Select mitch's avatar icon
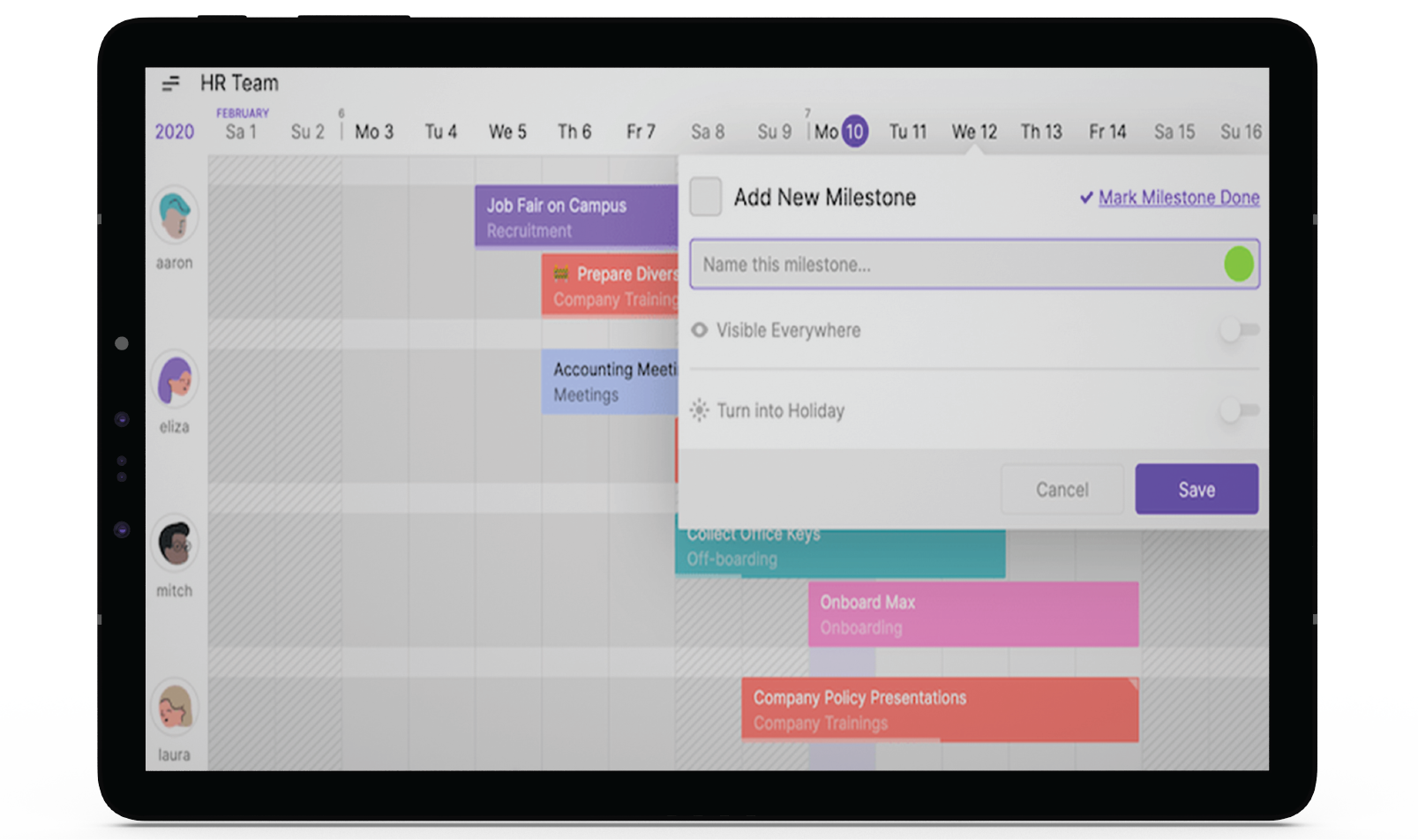The height and width of the screenshot is (840, 1418). [175, 543]
